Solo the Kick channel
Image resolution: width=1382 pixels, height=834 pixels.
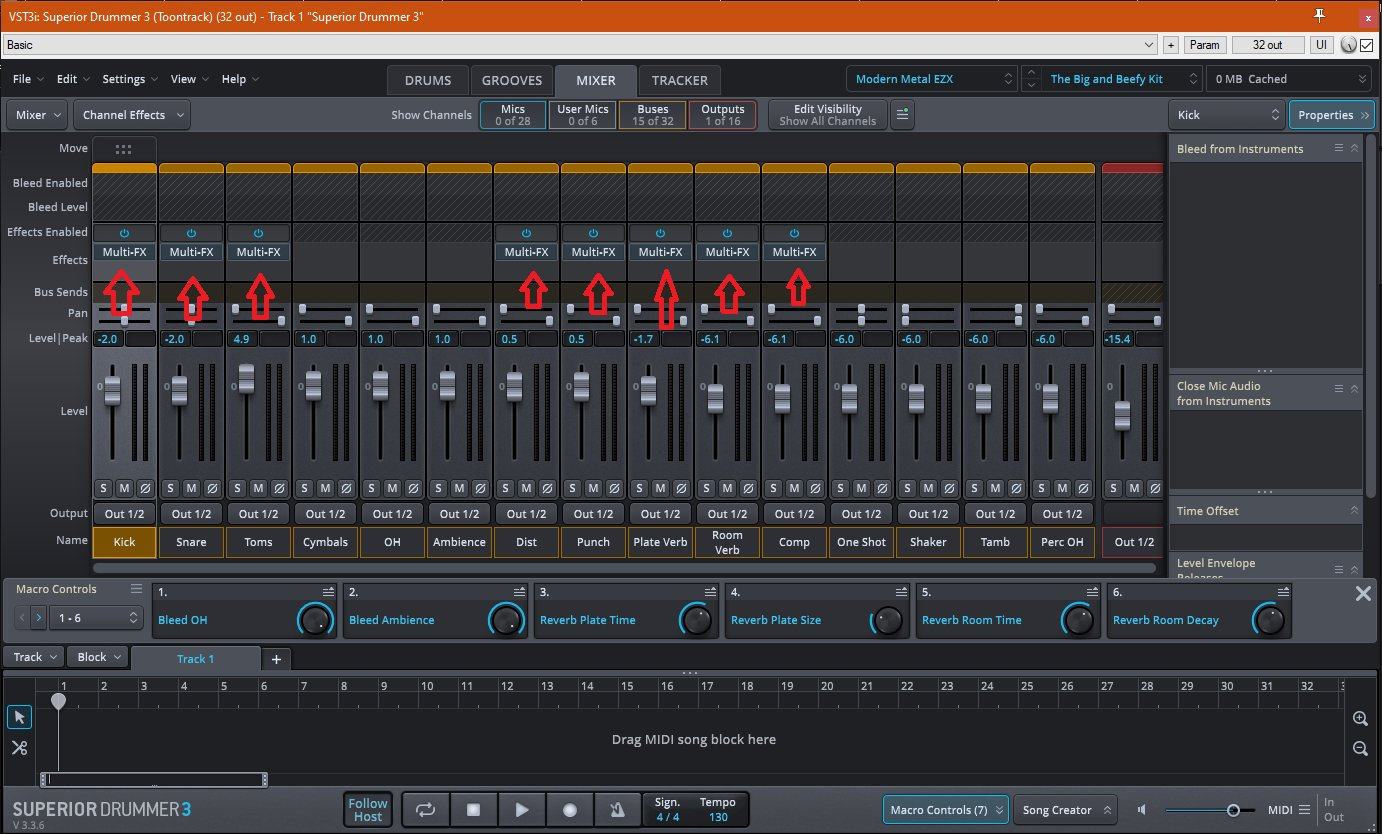(x=104, y=488)
